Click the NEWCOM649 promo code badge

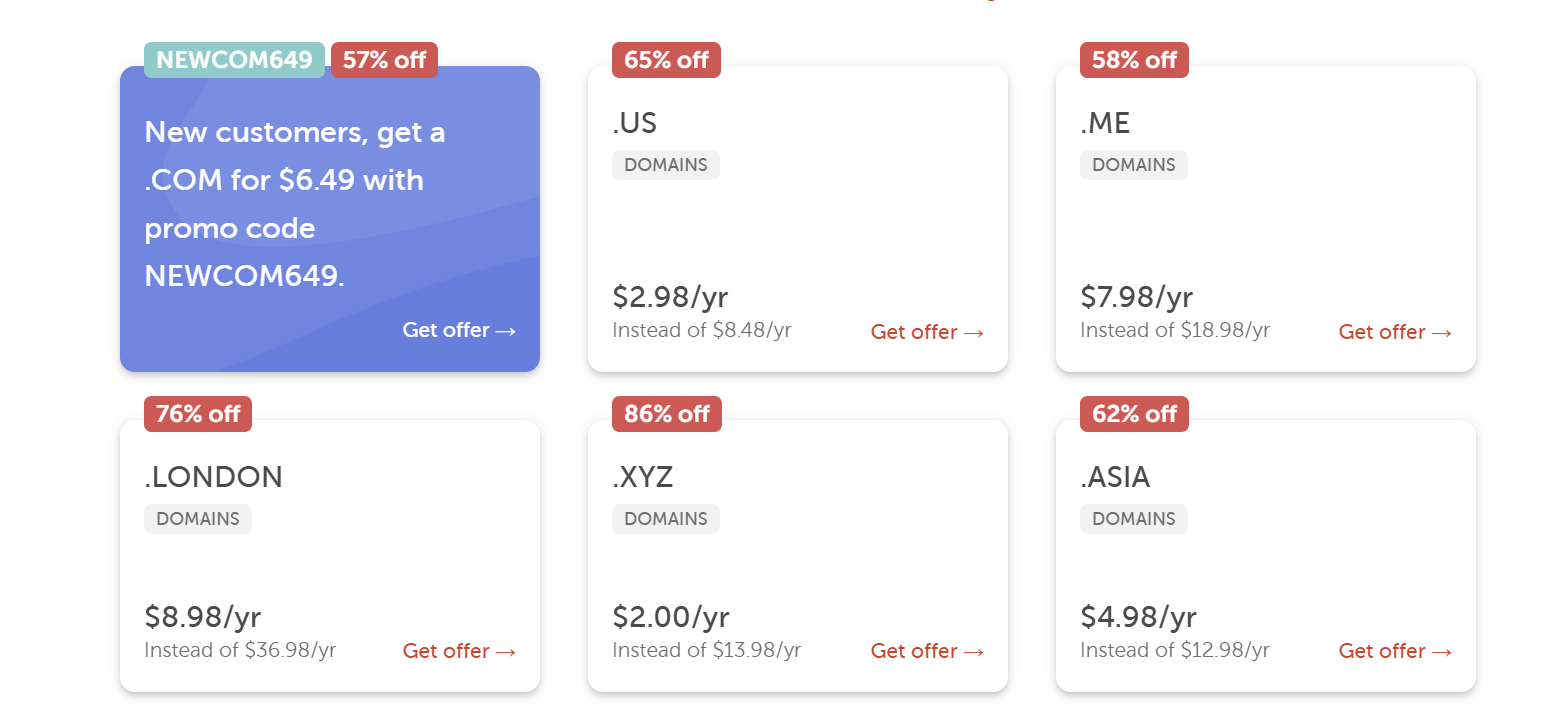pyautogui.click(x=234, y=60)
